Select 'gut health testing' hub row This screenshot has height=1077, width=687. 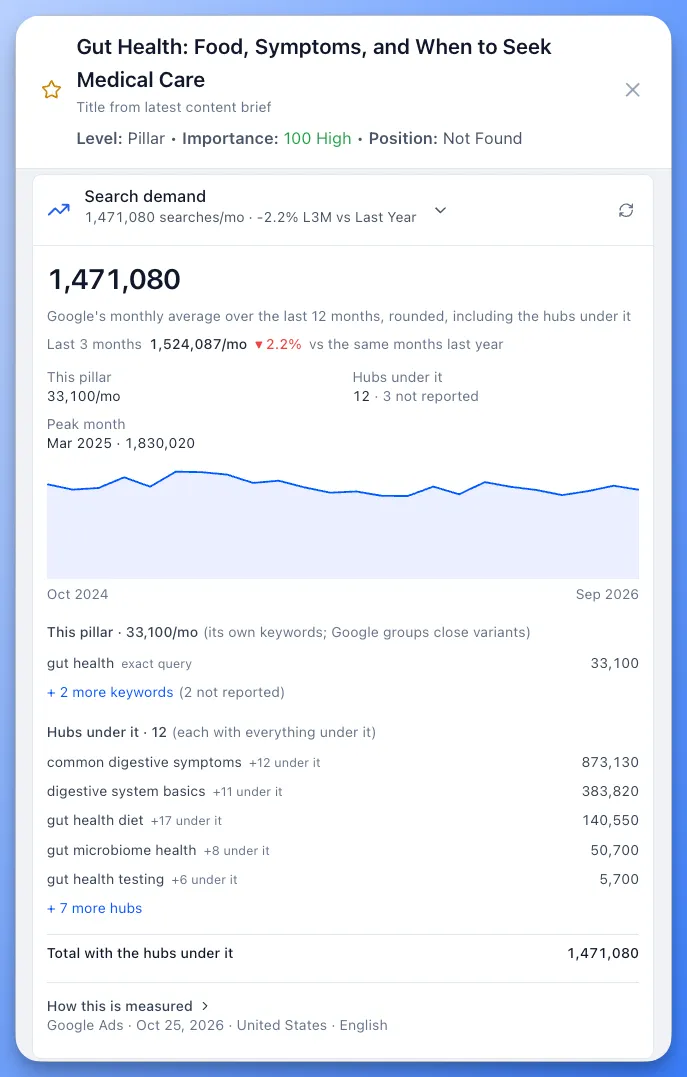pyautogui.click(x=343, y=879)
